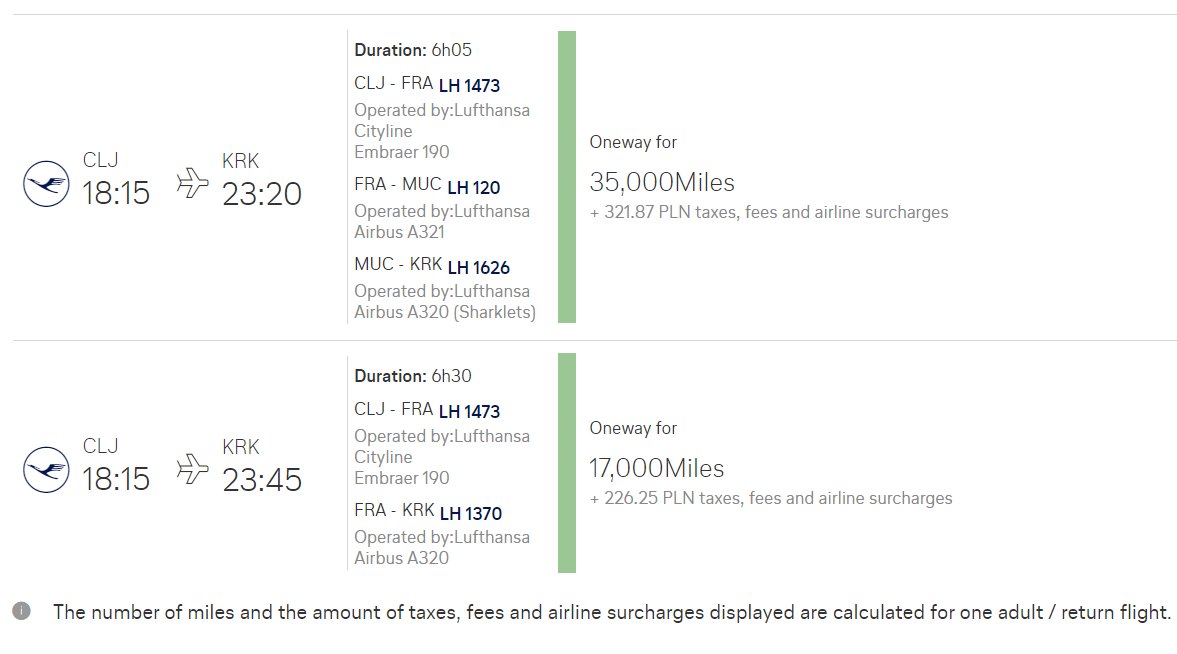Click the green bar of the 6h05 flight

click(x=567, y=177)
